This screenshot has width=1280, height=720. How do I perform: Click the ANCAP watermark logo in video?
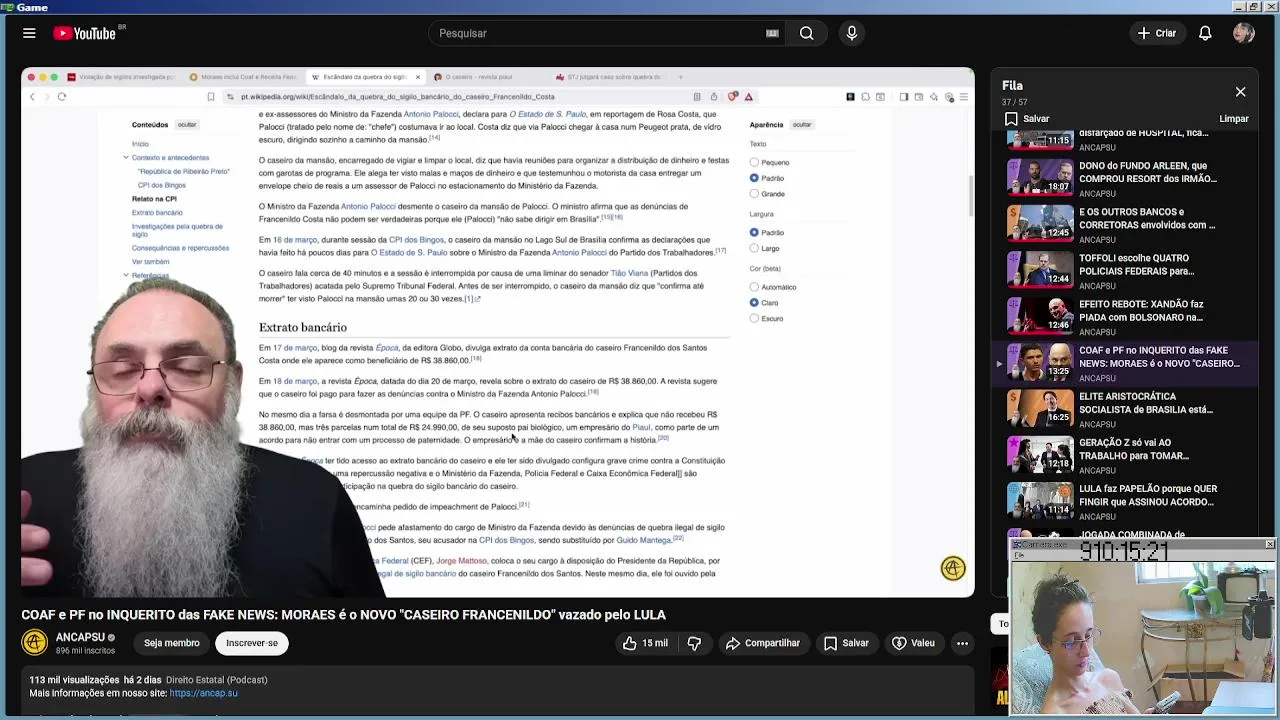pos(953,568)
